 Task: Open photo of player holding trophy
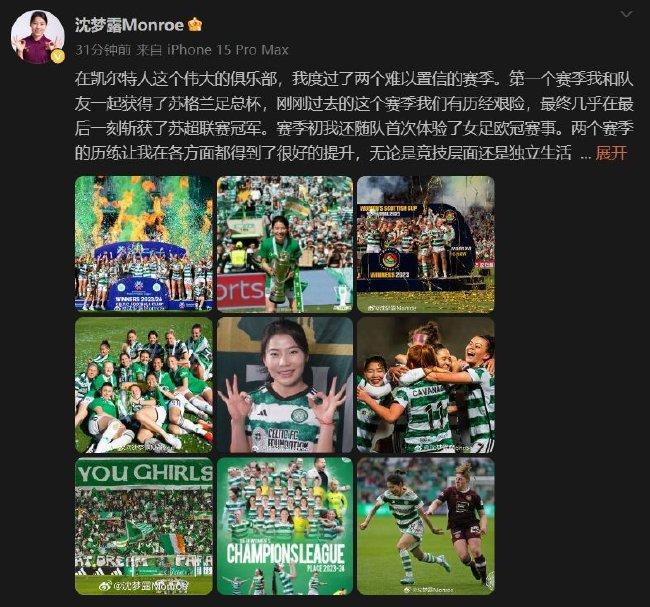pos(285,244)
